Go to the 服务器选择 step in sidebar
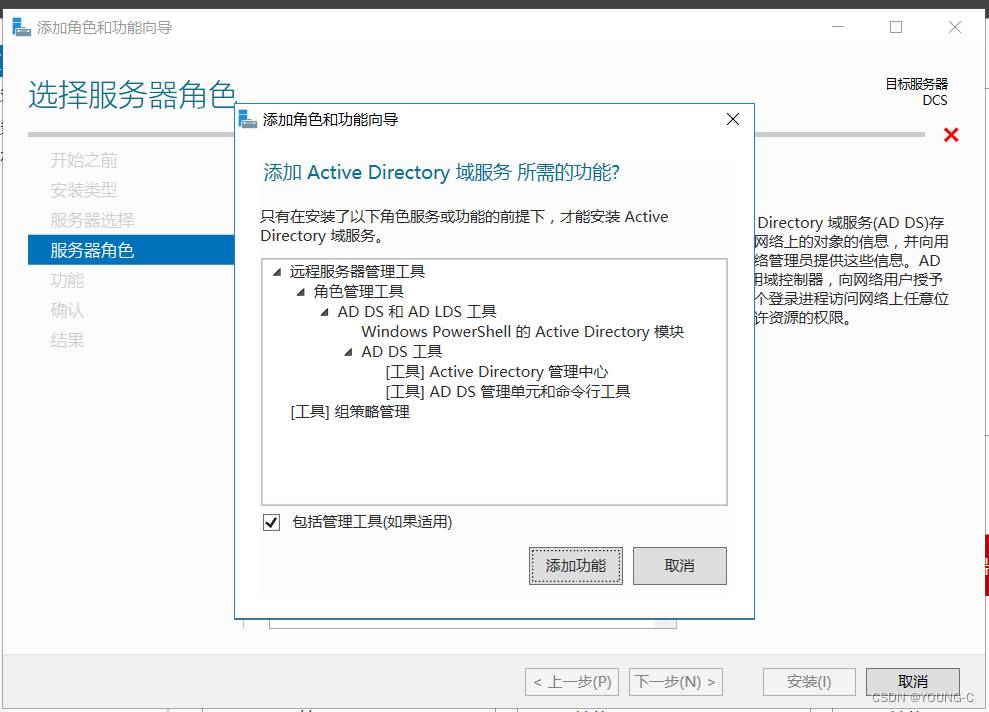 click(92, 220)
